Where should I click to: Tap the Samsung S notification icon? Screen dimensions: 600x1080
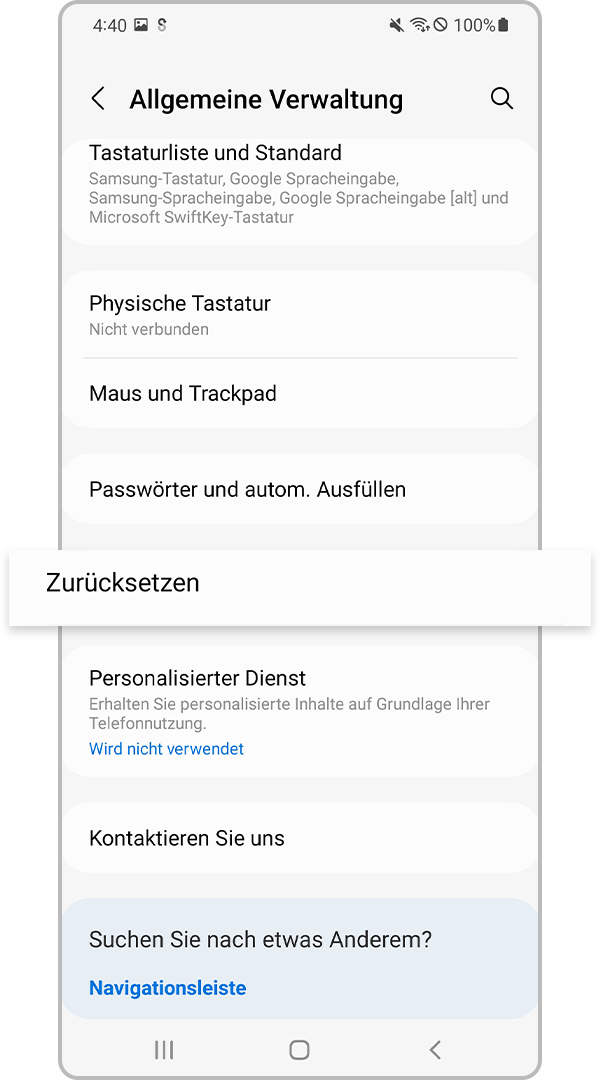(x=162, y=25)
